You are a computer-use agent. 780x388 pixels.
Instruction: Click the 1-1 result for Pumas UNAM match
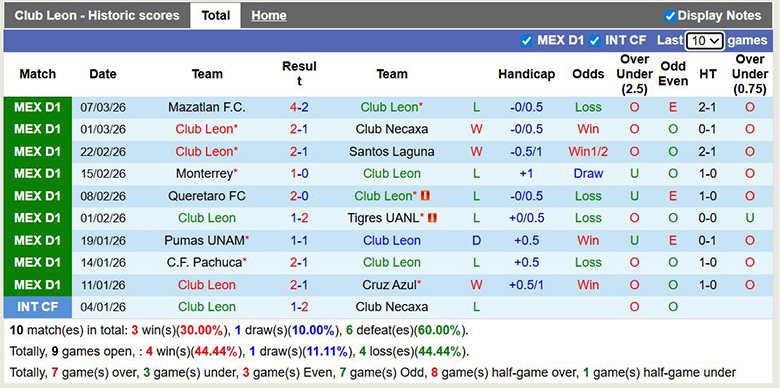click(299, 240)
